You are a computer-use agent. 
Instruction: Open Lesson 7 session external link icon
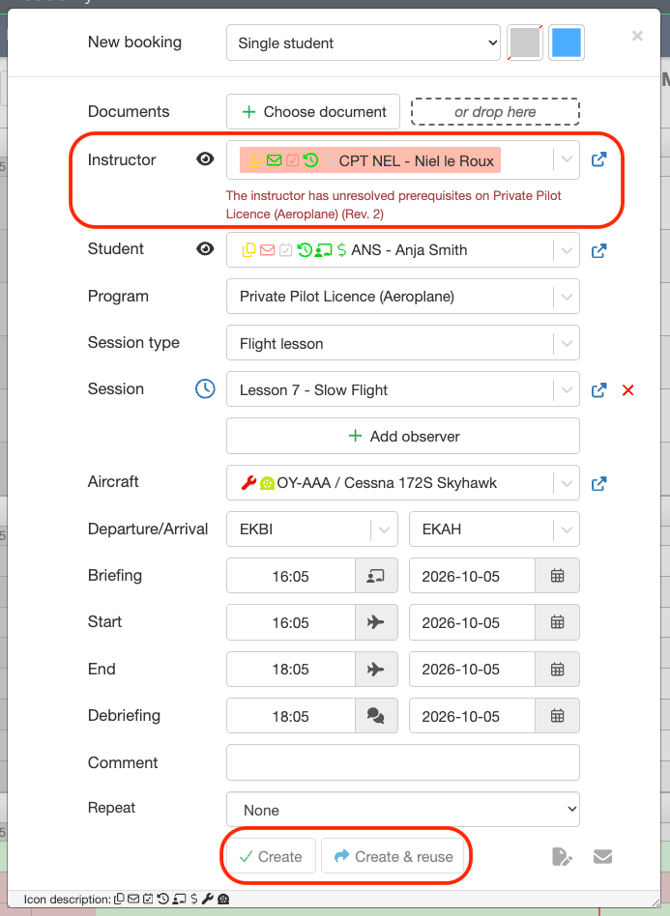click(599, 390)
